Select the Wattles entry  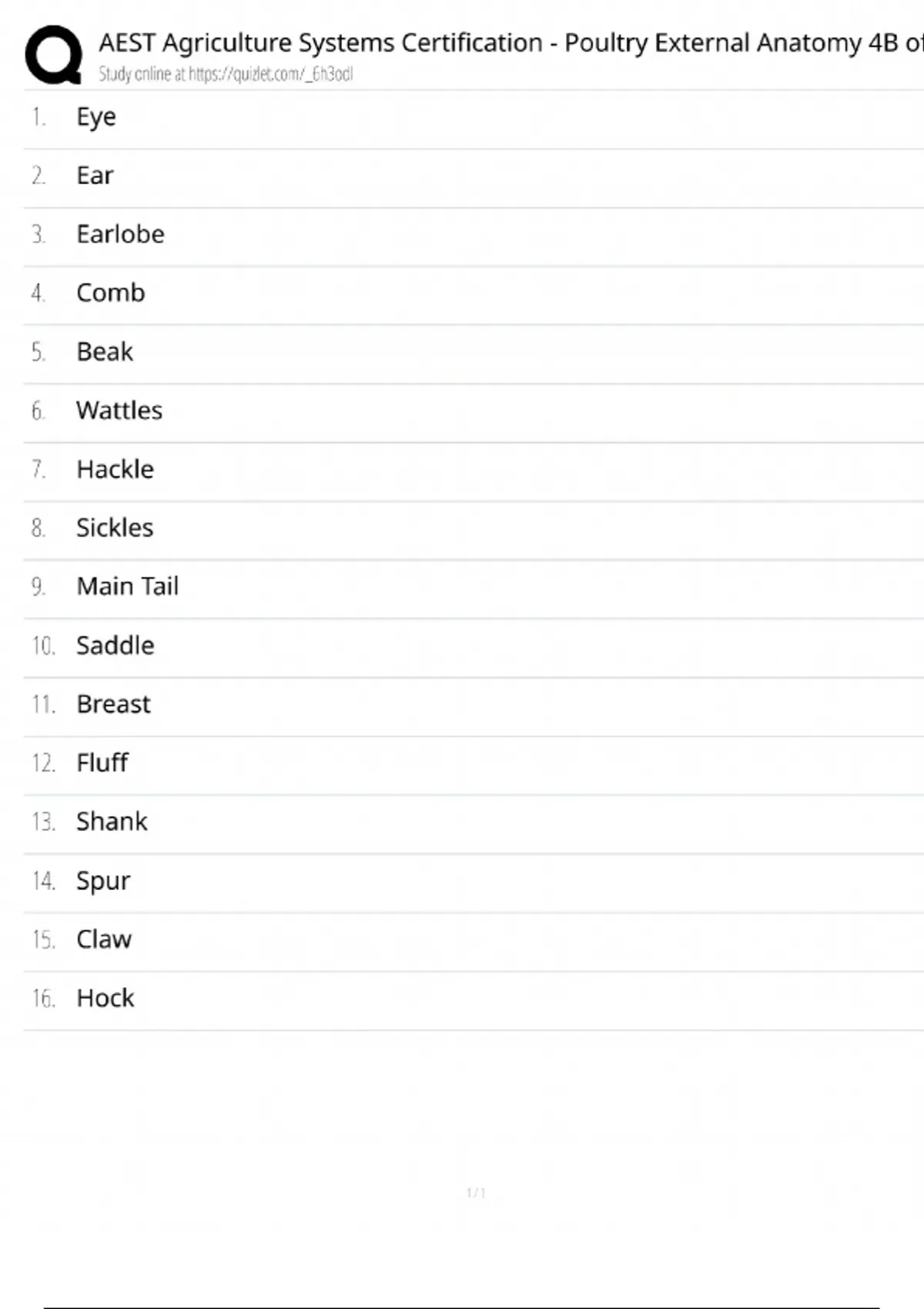[x=119, y=410]
